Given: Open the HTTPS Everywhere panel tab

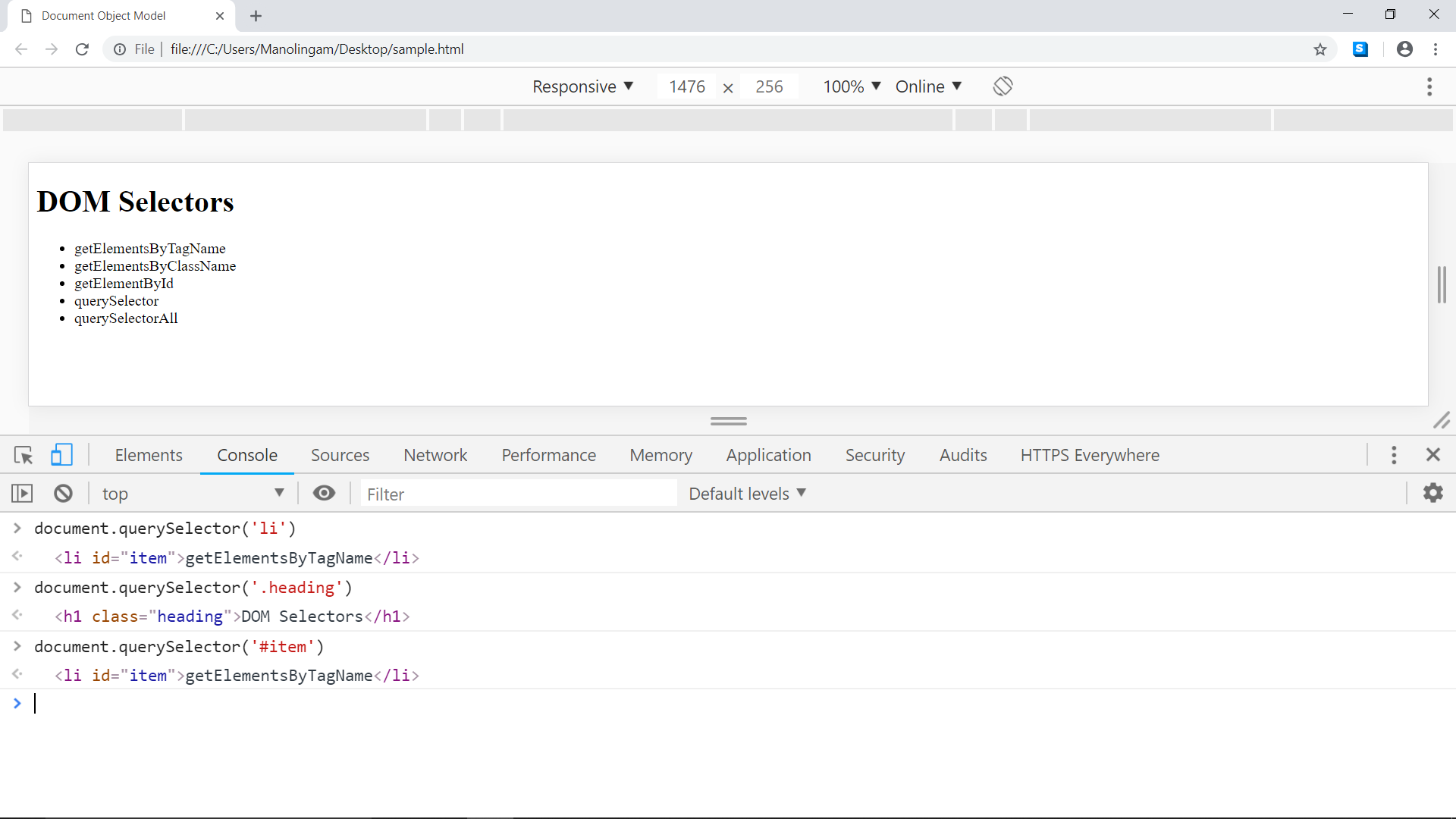Looking at the screenshot, I should pos(1090,455).
